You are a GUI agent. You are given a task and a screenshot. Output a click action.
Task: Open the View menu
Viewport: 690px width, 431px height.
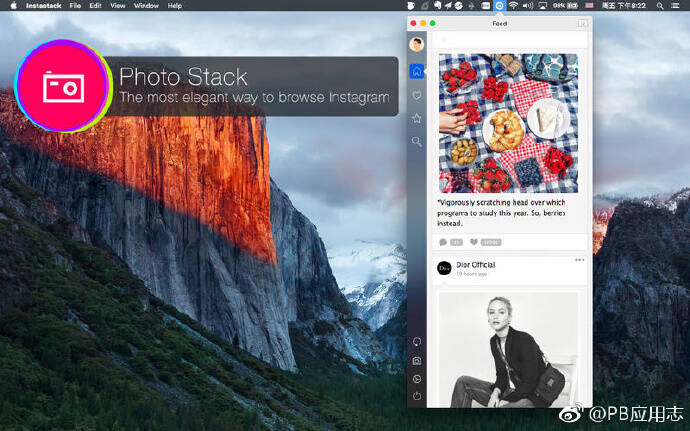[x=117, y=6]
